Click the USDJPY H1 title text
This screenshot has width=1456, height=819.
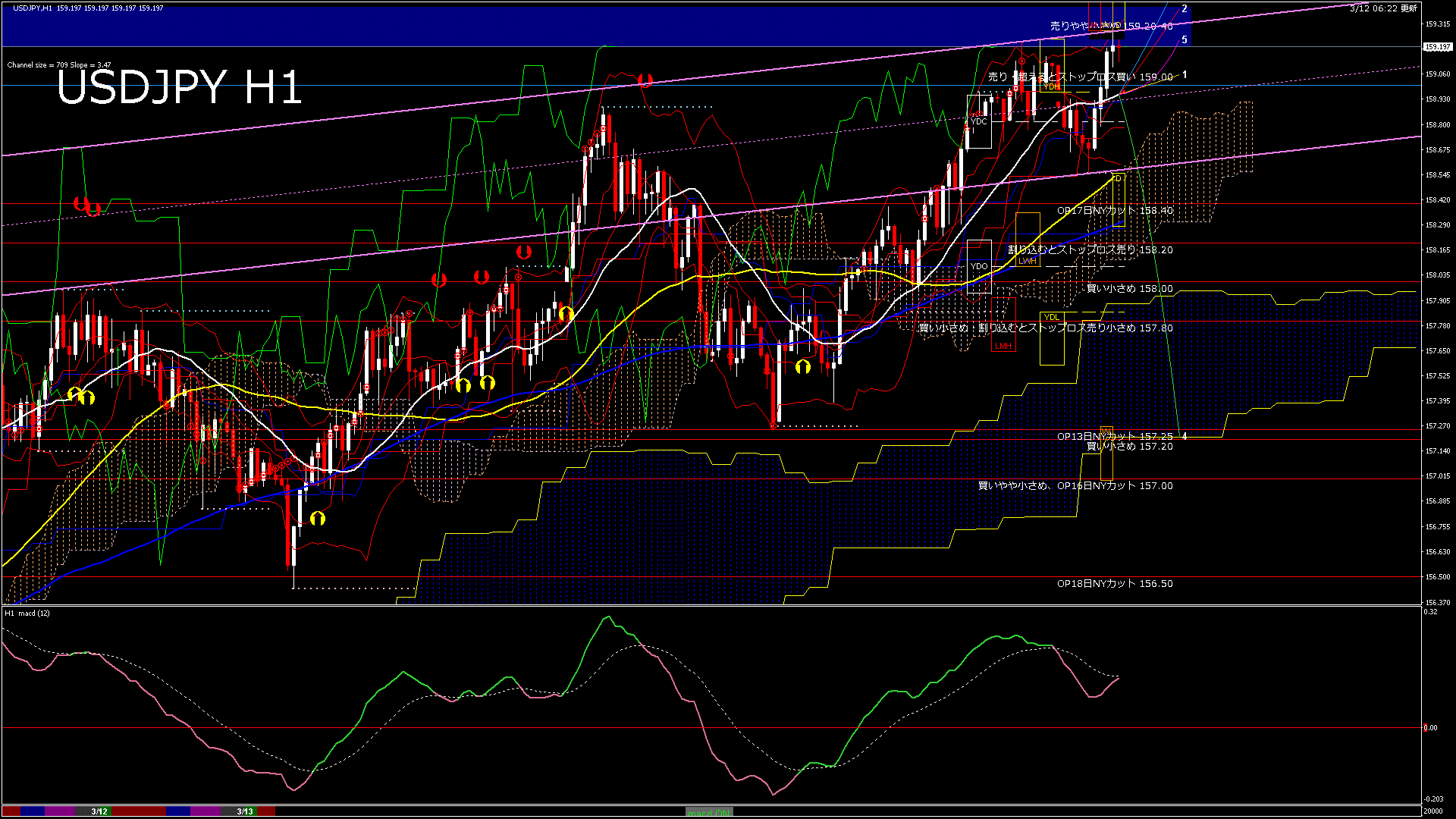click(x=180, y=87)
